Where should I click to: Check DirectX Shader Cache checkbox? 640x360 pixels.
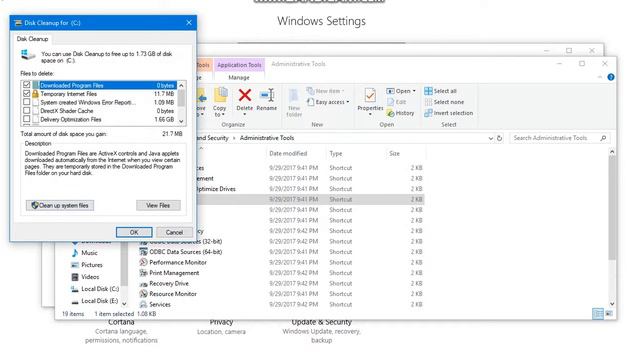[x=27, y=111]
